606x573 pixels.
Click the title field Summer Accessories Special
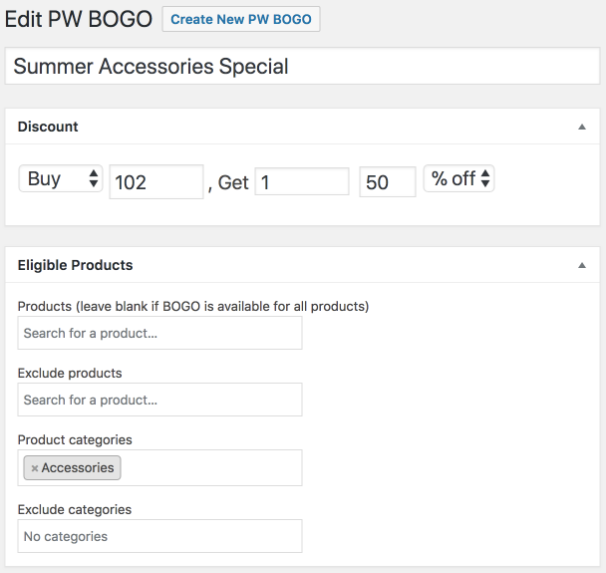coord(302,67)
